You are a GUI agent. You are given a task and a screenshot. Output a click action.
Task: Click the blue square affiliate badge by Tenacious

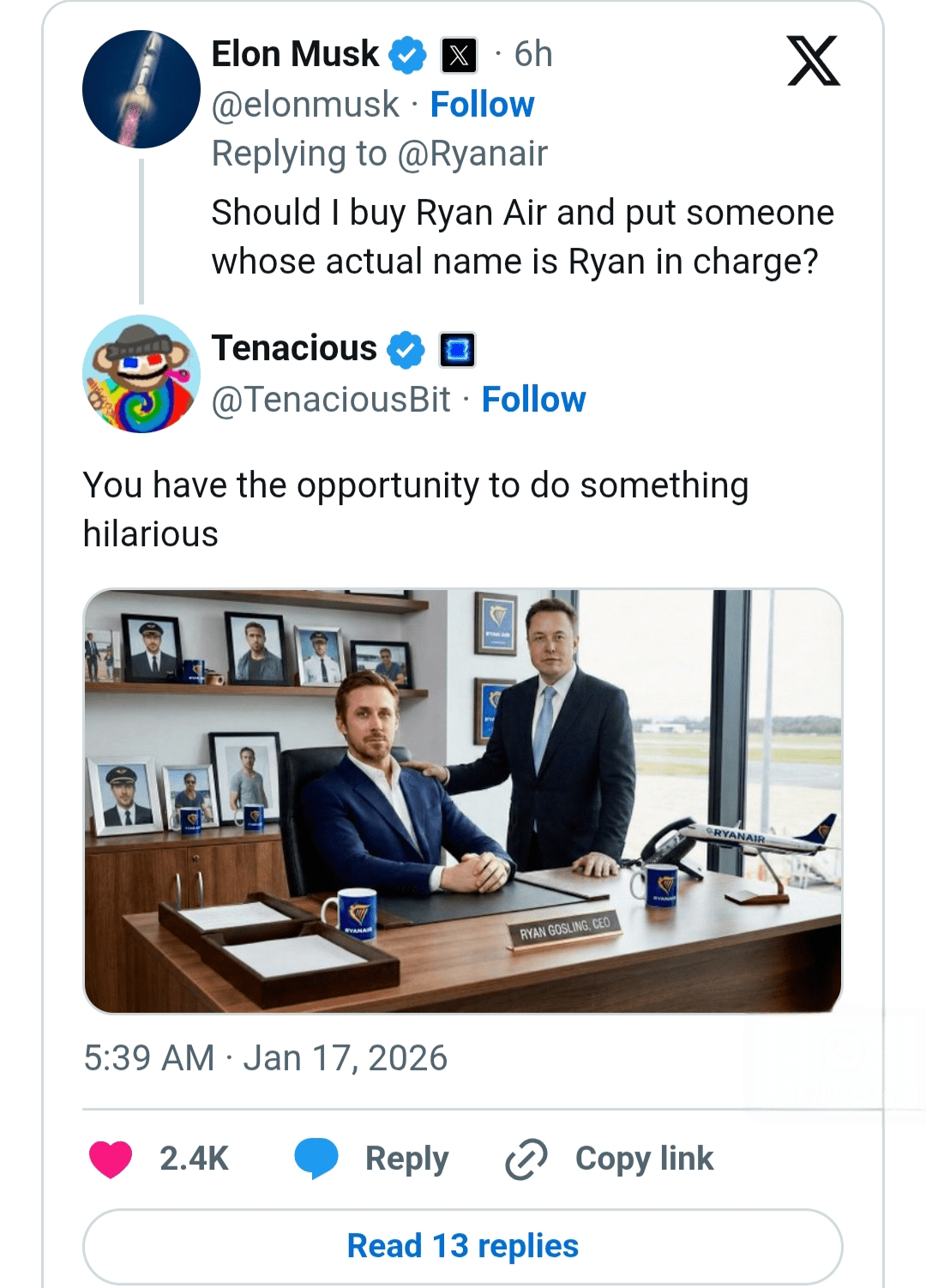click(457, 350)
